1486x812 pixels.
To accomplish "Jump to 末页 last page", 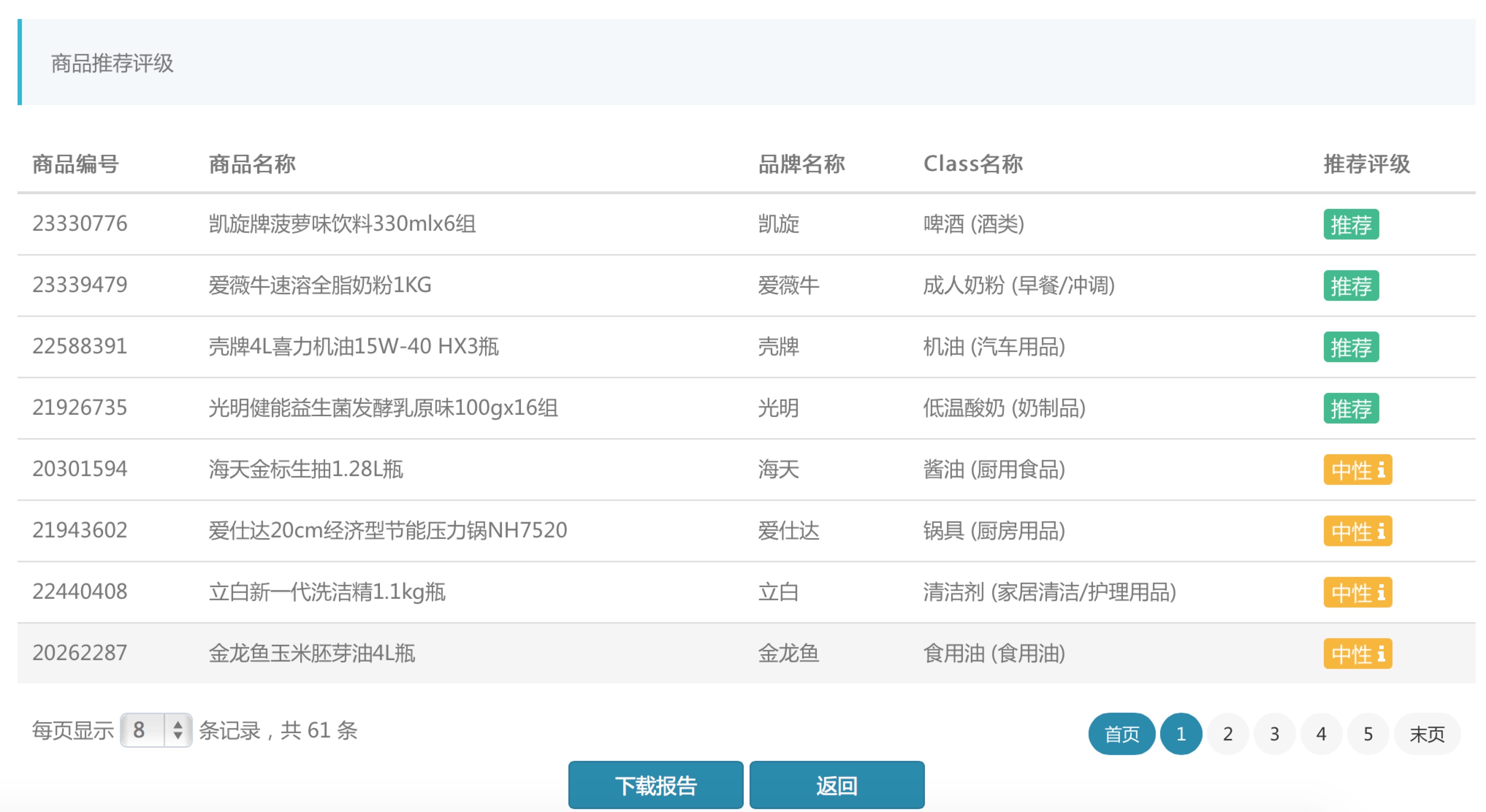I will (x=1427, y=734).
